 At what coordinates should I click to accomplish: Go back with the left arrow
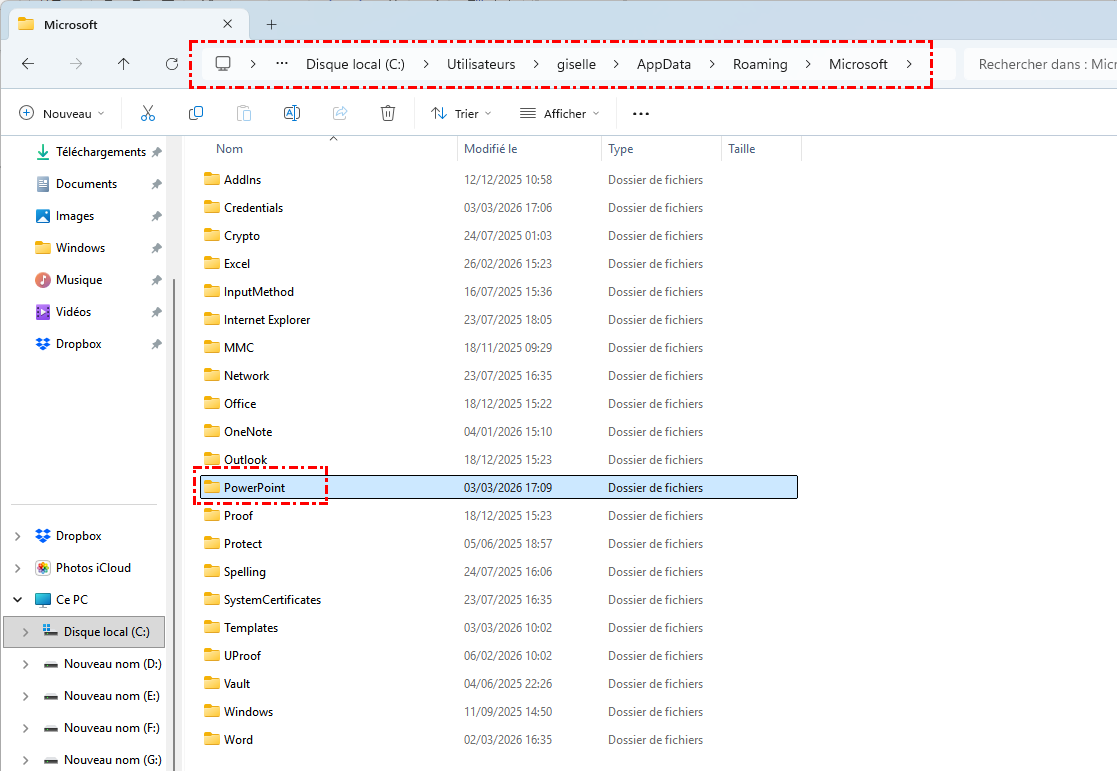coord(28,64)
